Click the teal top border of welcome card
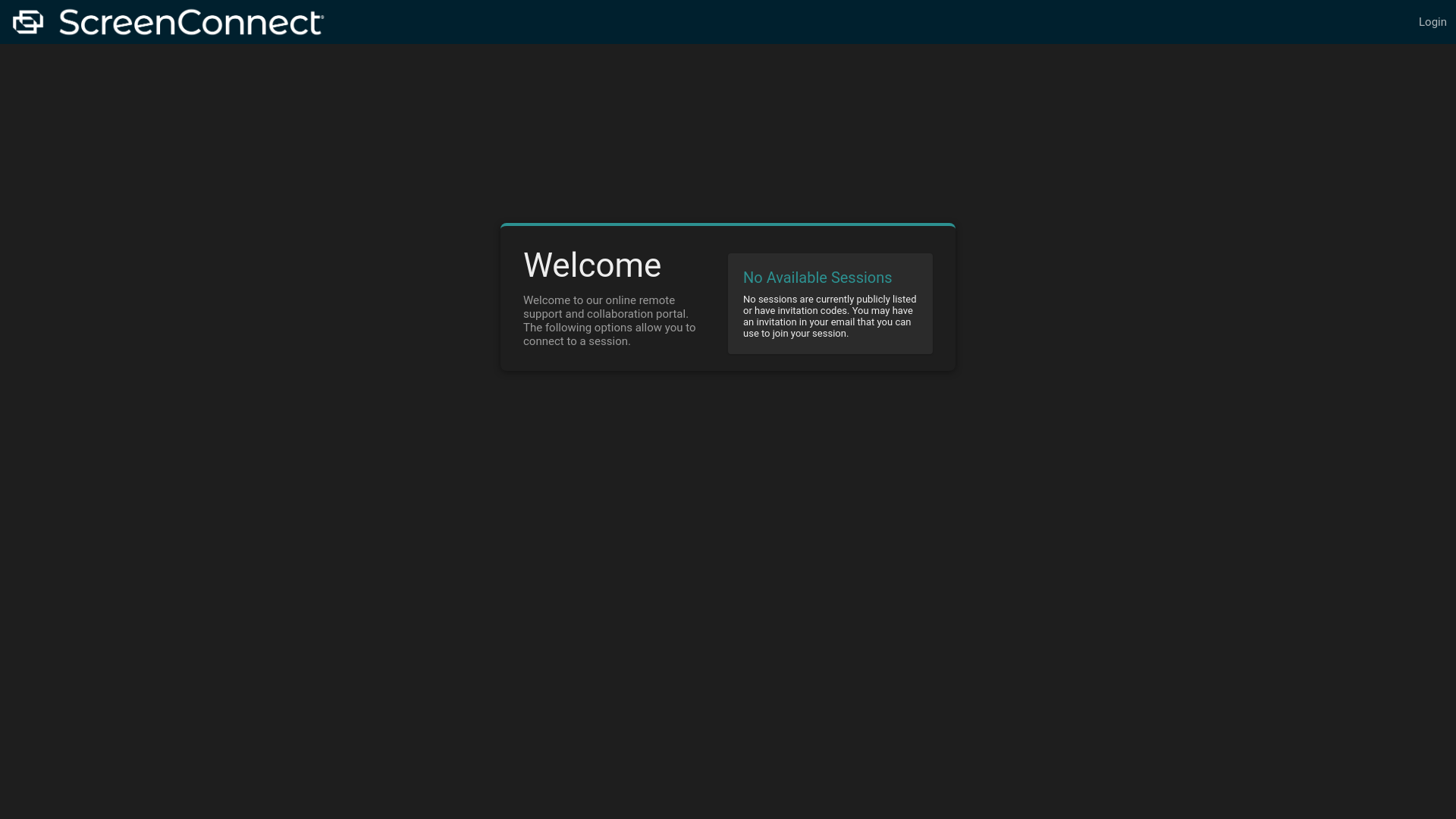 pos(728,224)
